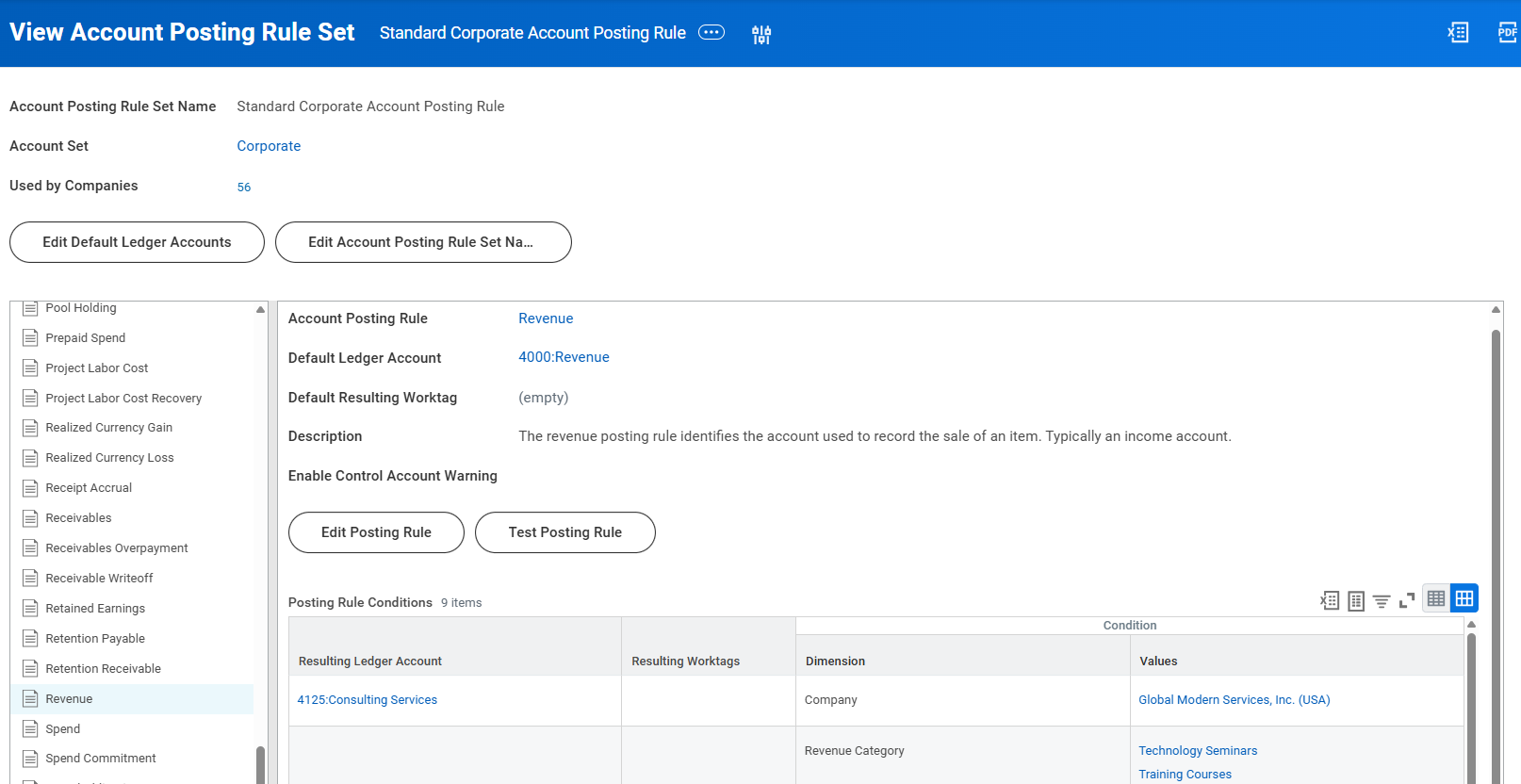This screenshot has height=784, width=1521.
Task: Toggle fullscreen mode for conditions table
Action: pos(1407,600)
